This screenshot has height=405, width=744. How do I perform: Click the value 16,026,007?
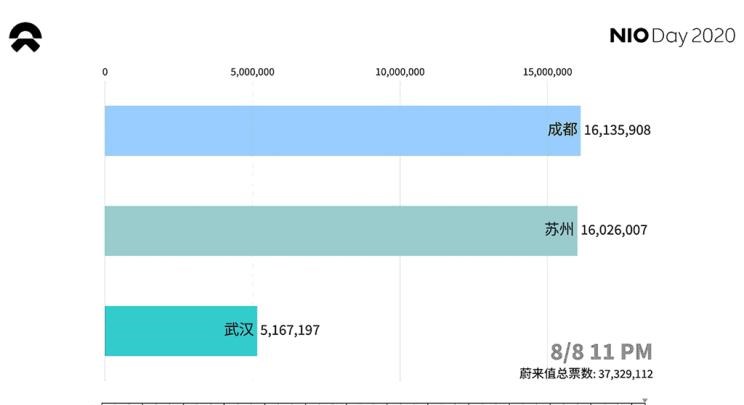(x=614, y=230)
